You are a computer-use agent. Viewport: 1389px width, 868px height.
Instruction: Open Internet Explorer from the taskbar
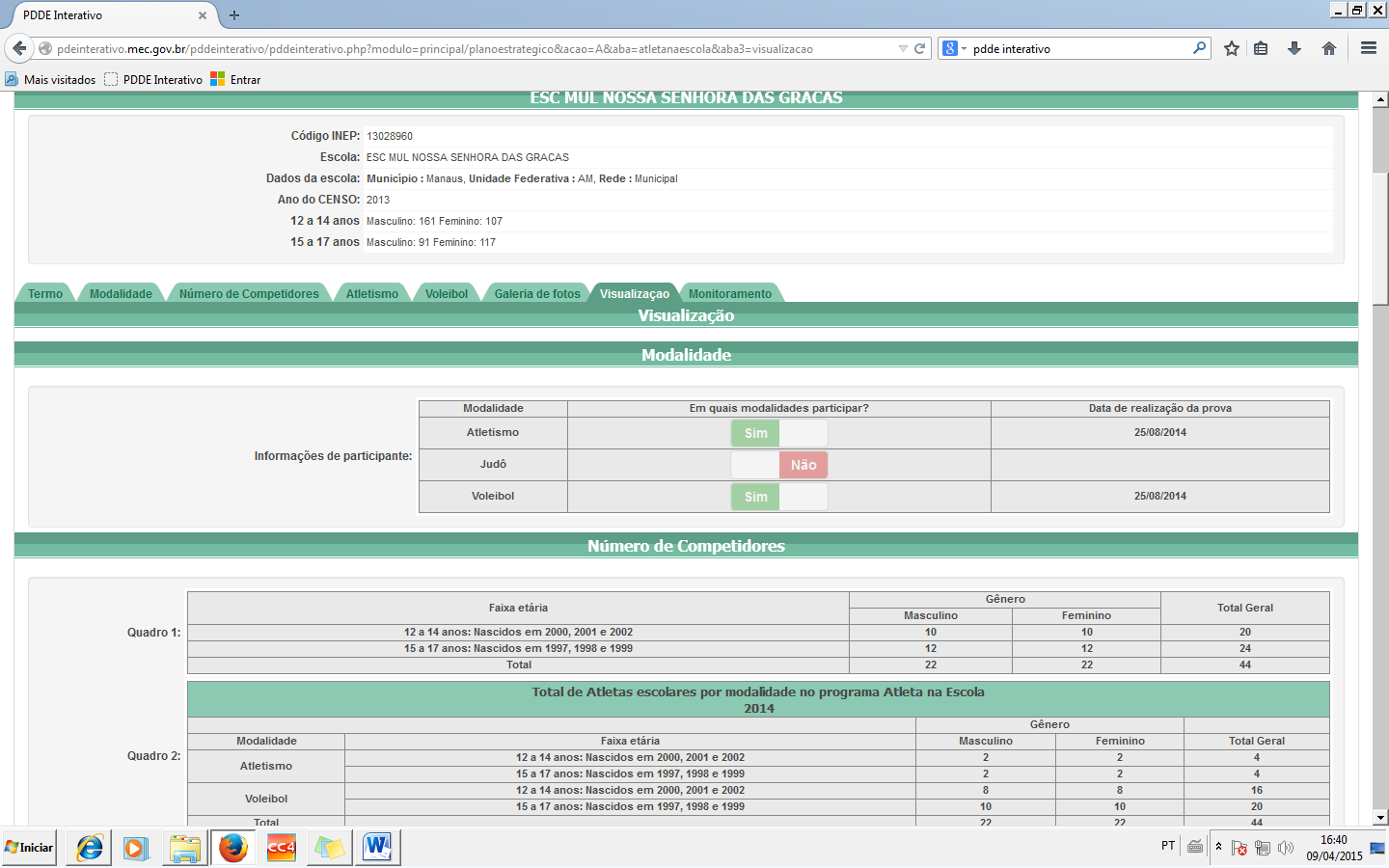point(90,848)
